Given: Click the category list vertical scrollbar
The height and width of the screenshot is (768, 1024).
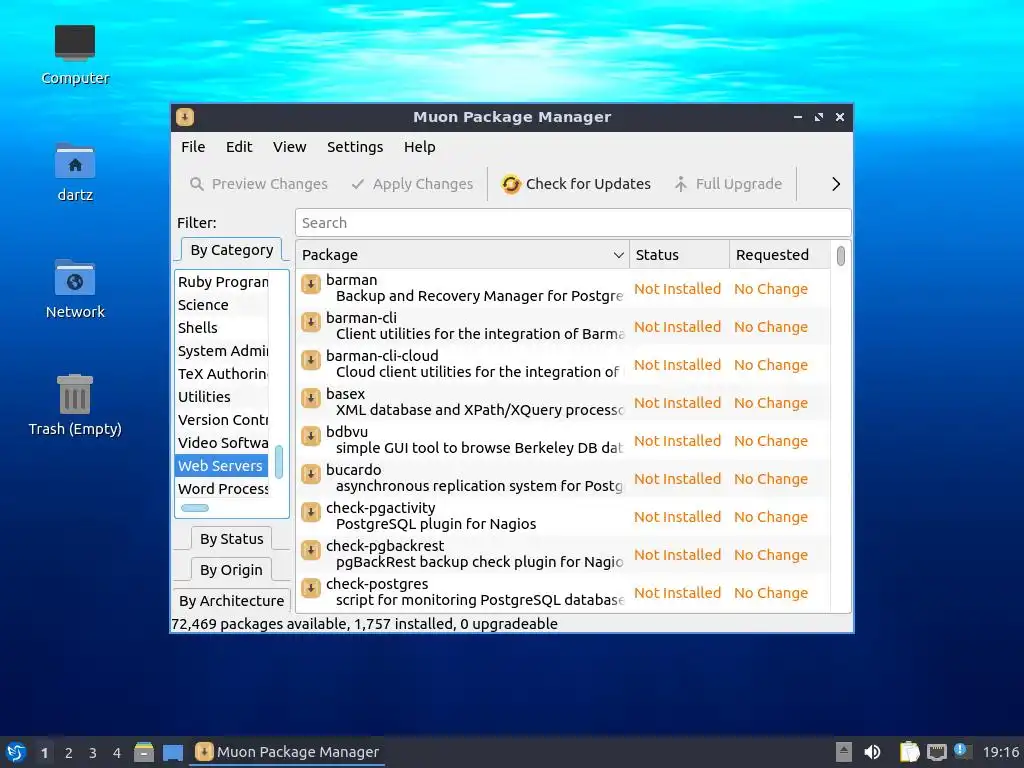Looking at the screenshot, I should coord(279,461).
